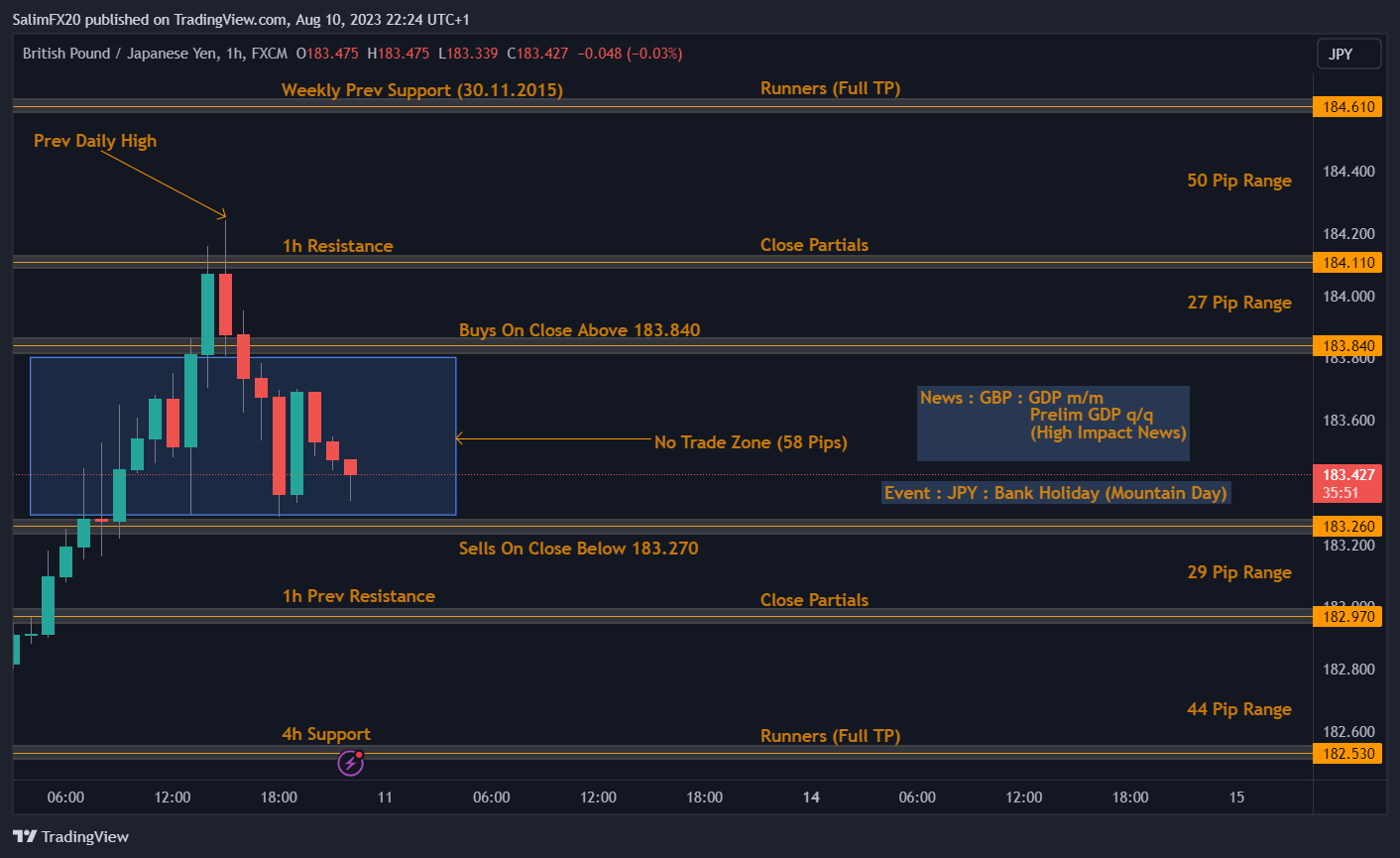Image resolution: width=1400 pixels, height=858 pixels.
Task: Select the 183.260 price level tag
Action: (1346, 527)
